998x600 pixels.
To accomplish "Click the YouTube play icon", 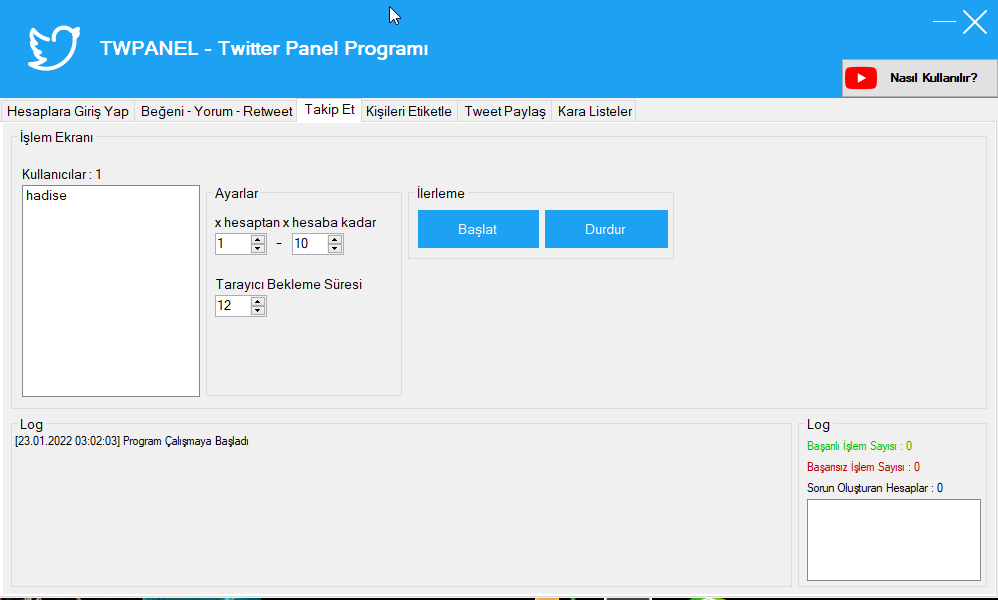I will (x=861, y=78).
